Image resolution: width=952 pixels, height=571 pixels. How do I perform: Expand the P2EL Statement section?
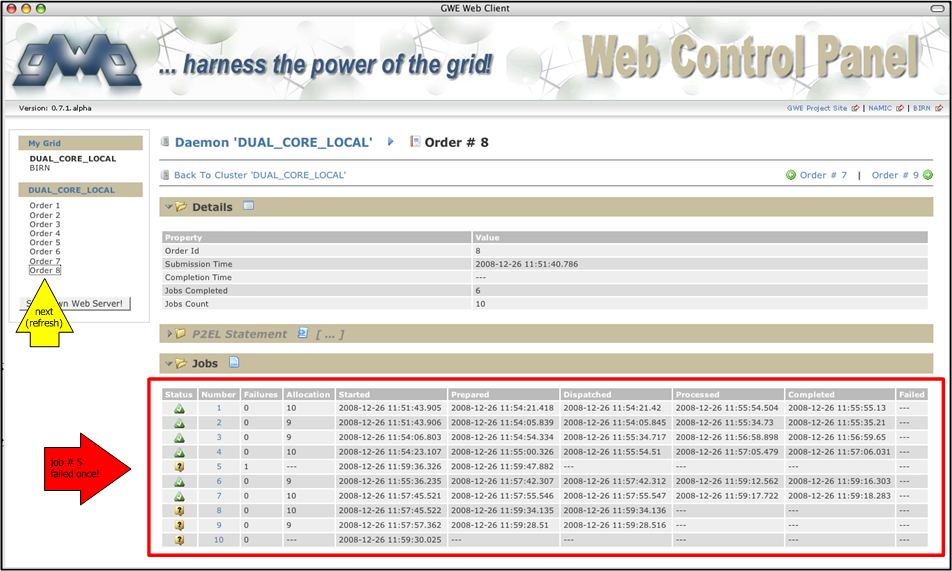point(169,333)
